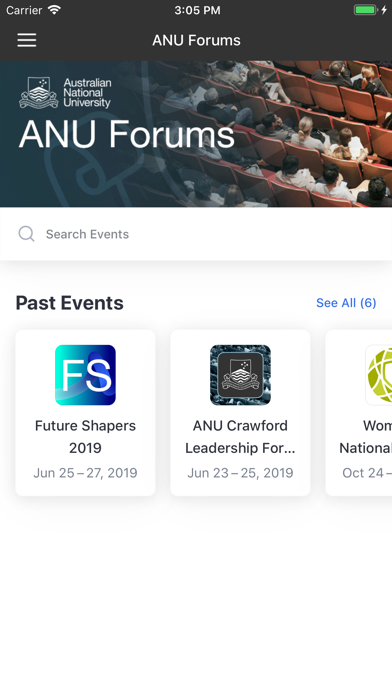Tap the Jun 25–27, 2019 date
Viewport: 392px width, 696px height.
pyautogui.click(x=85, y=473)
